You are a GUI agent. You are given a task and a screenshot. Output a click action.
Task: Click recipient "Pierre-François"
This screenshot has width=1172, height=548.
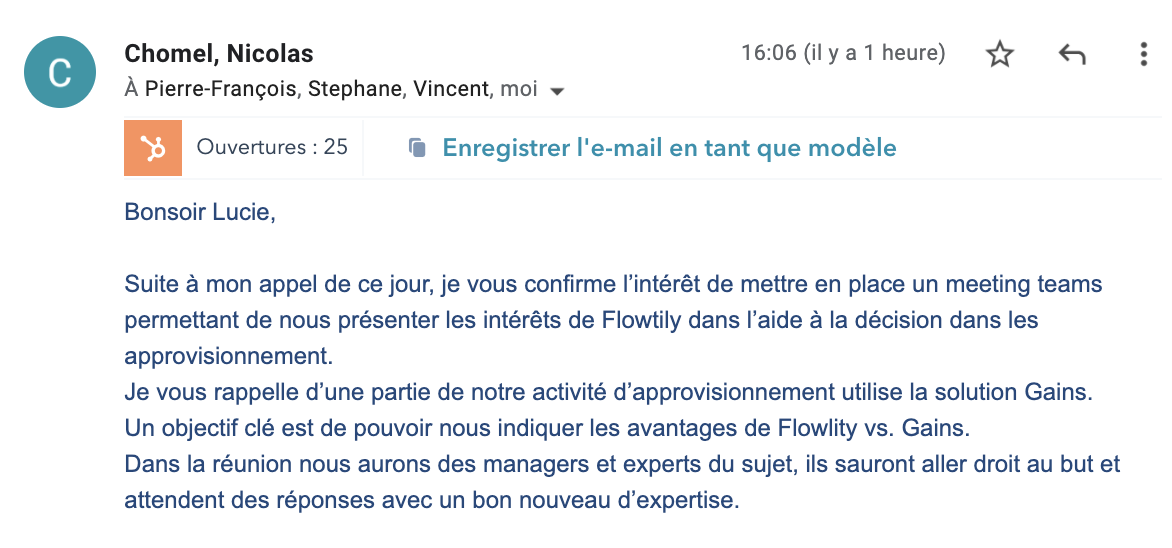(221, 89)
